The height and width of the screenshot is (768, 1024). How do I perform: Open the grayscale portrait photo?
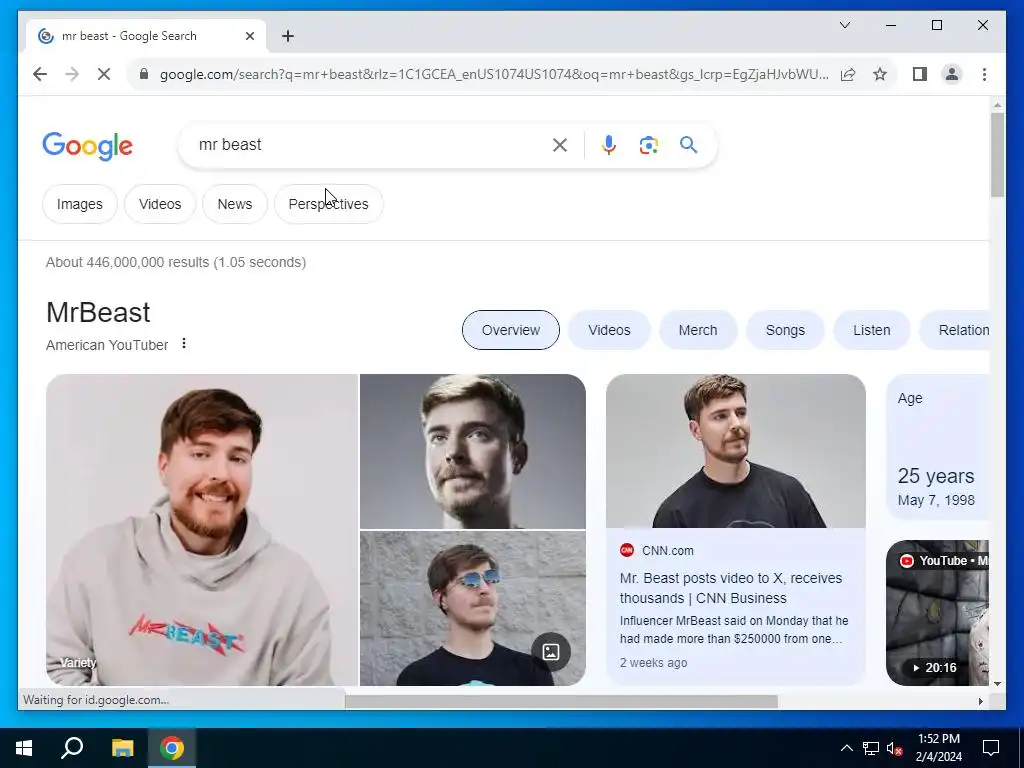pyautogui.click(x=473, y=451)
